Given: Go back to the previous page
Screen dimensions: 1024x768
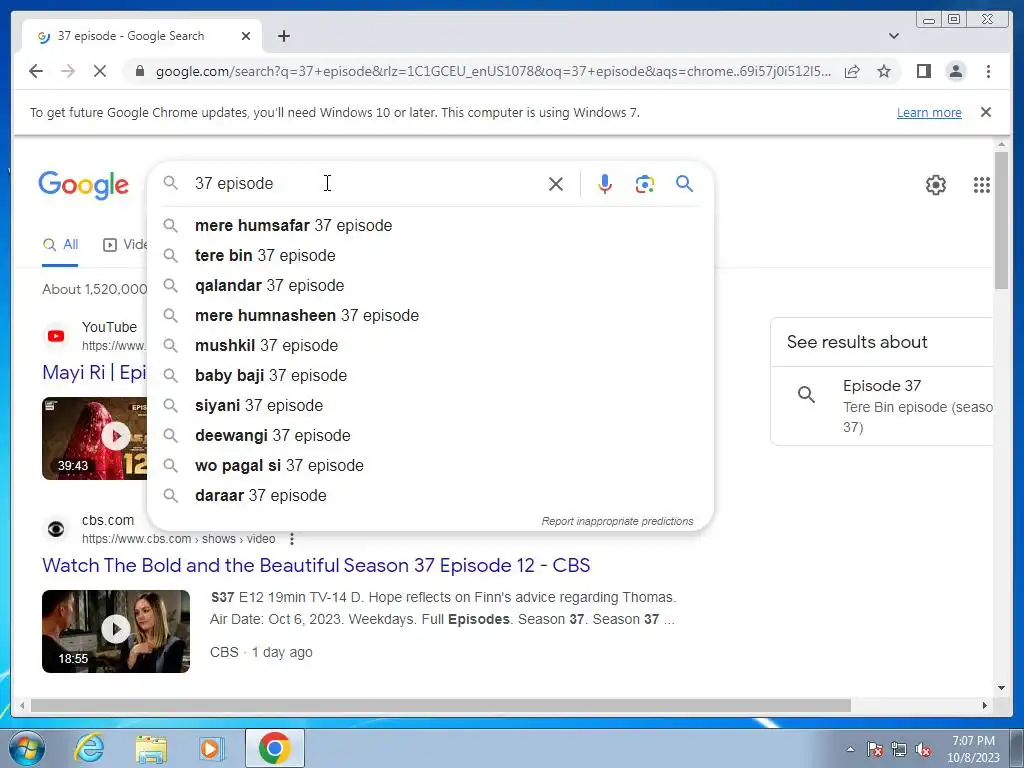Looking at the screenshot, I should tap(36, 71).
